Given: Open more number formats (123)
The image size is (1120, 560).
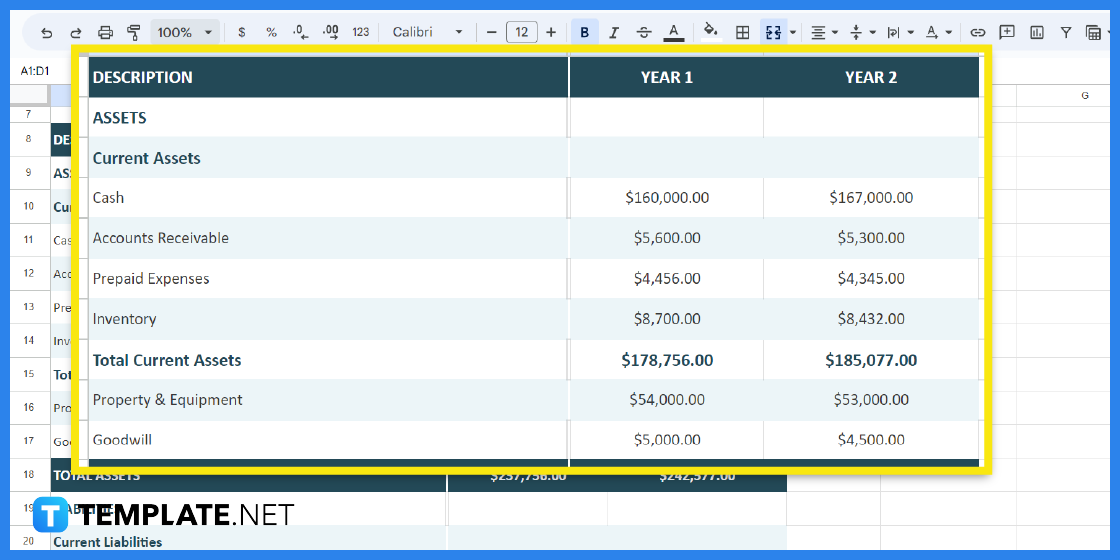Looking at the screenshot, I should pos(361,32).
